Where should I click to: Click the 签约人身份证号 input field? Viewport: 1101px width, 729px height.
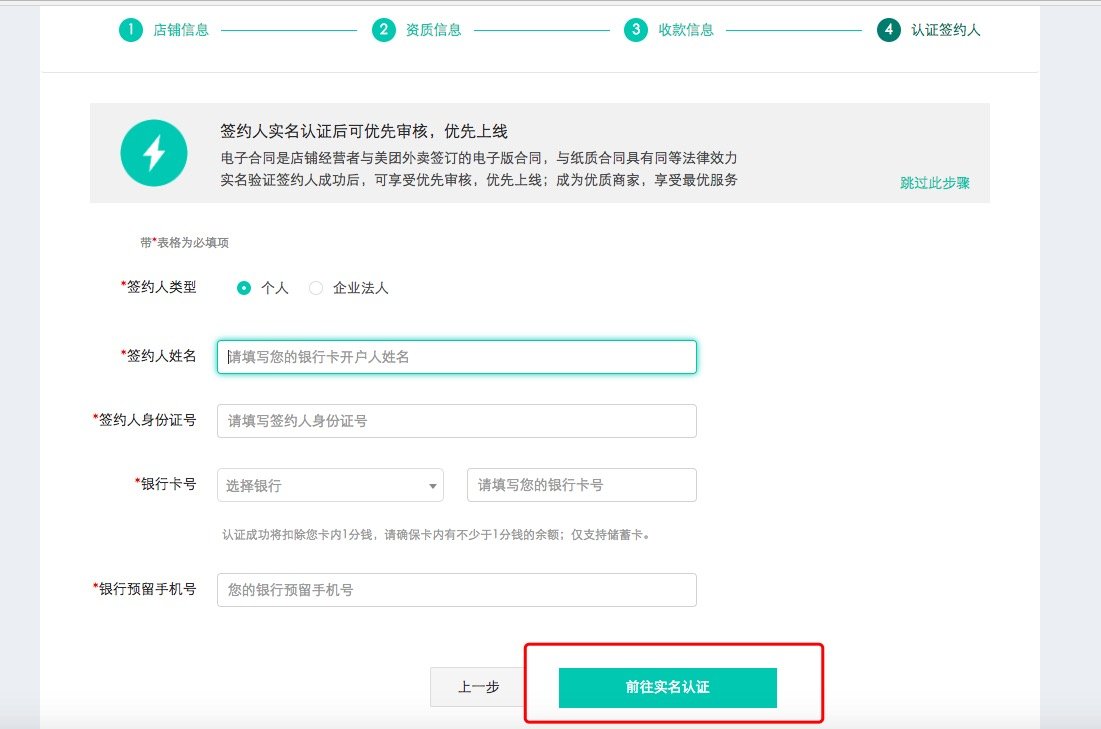(x=455, y=420)
